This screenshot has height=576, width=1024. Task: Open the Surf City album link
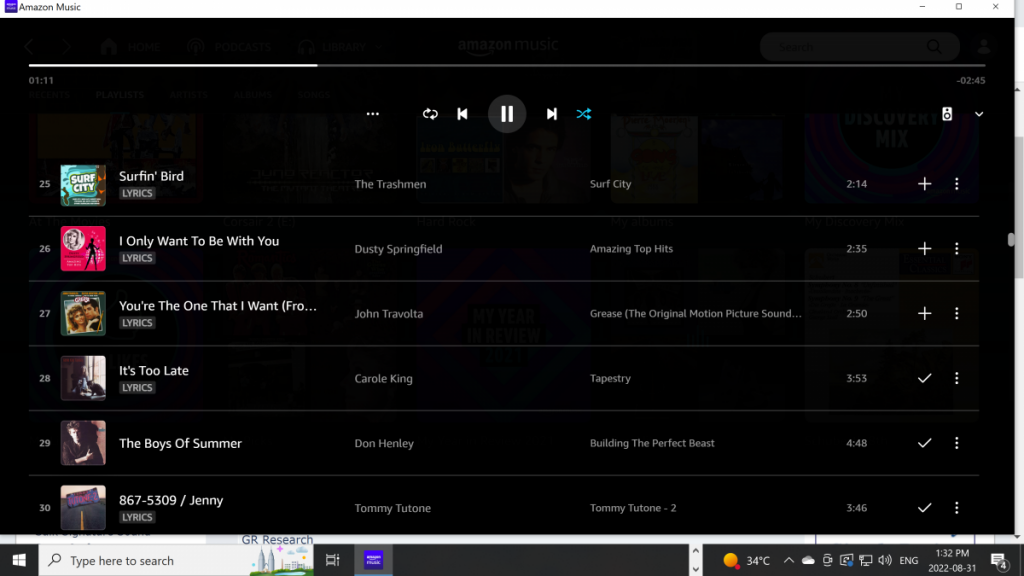click(611, 184)
